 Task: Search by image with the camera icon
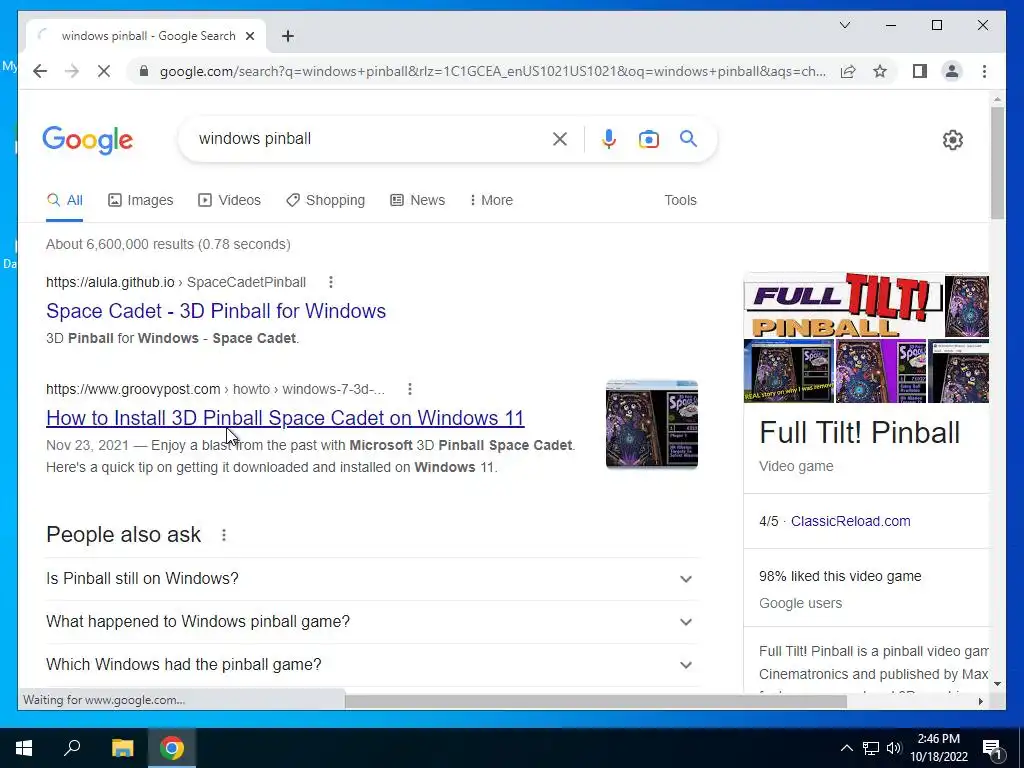click(x=648, y=139)
